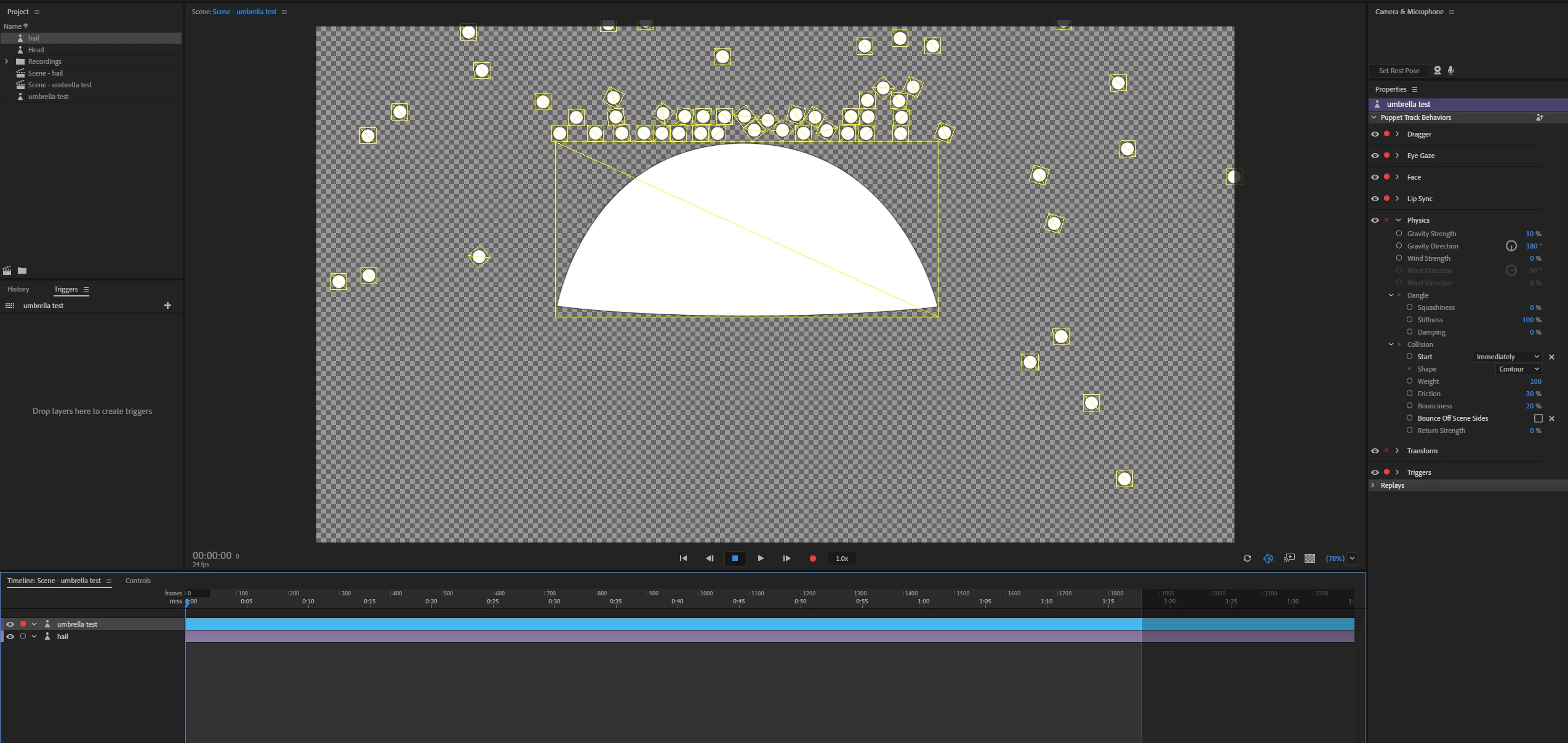Hide the Dragger behavior eye toggle
The image size is (1568, 743).
(x=1375, y=134)
